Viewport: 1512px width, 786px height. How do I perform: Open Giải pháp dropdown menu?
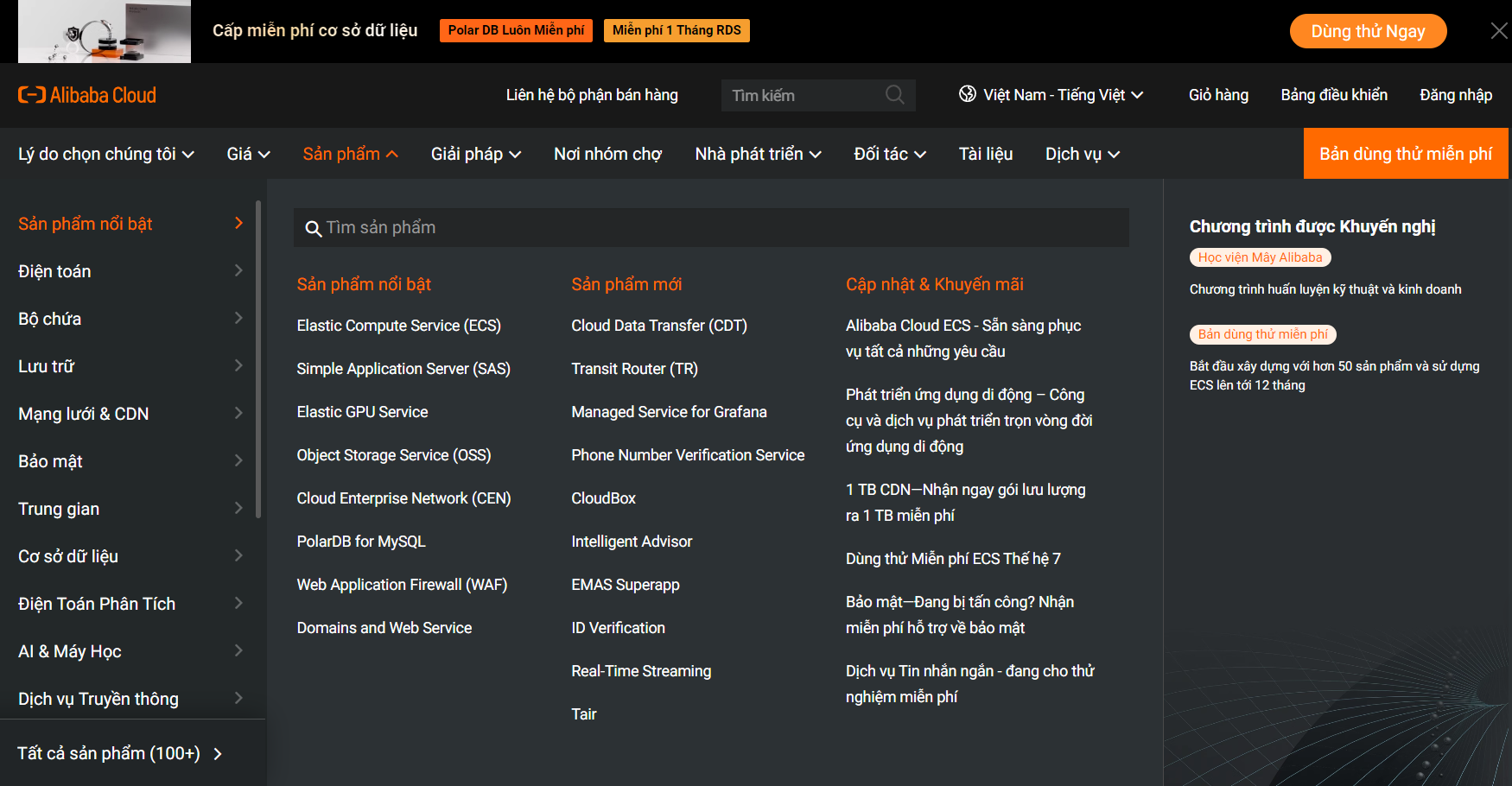tap(476, 154)
